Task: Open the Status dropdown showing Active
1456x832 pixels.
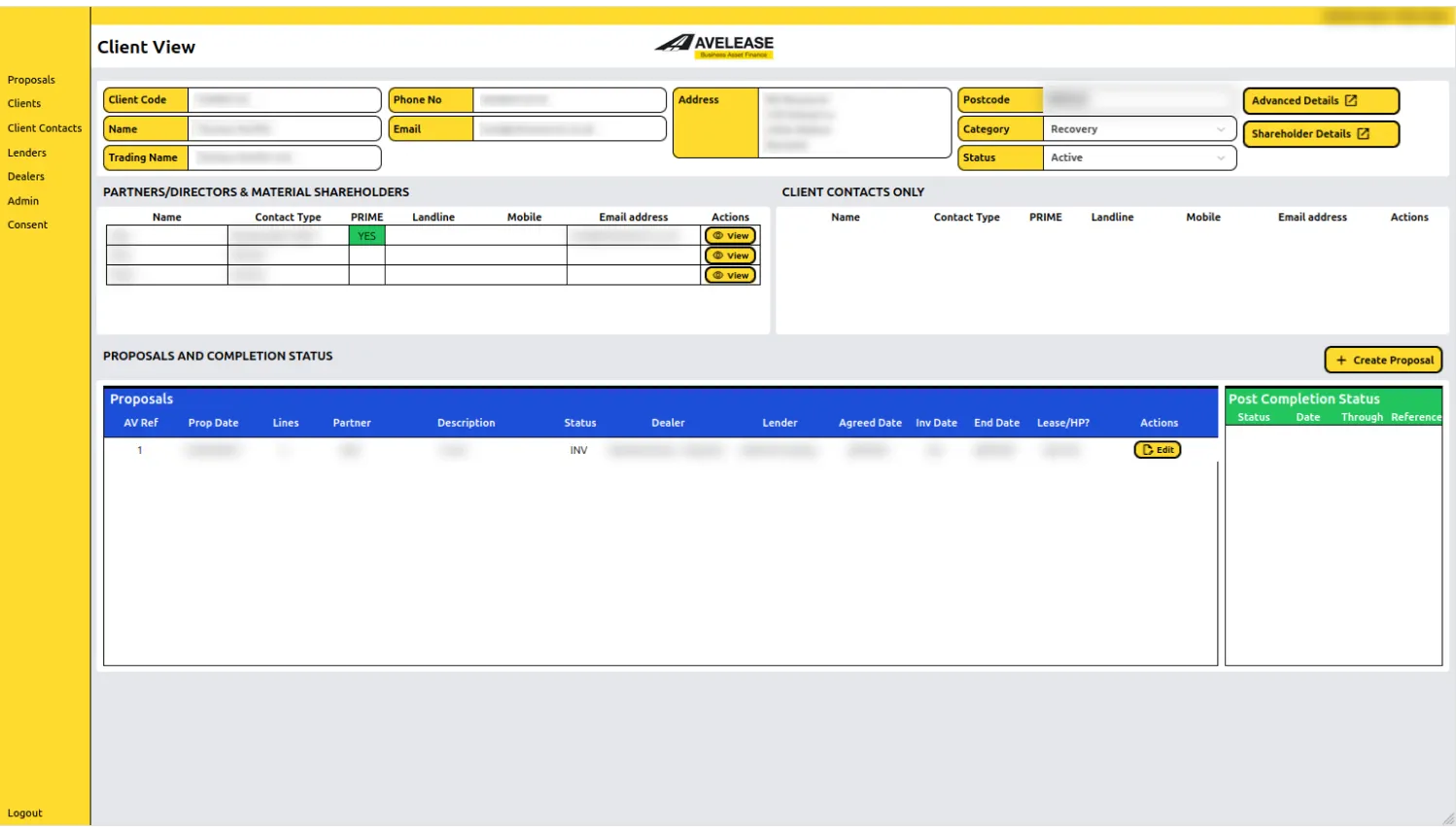Action: click(1138, 157)
